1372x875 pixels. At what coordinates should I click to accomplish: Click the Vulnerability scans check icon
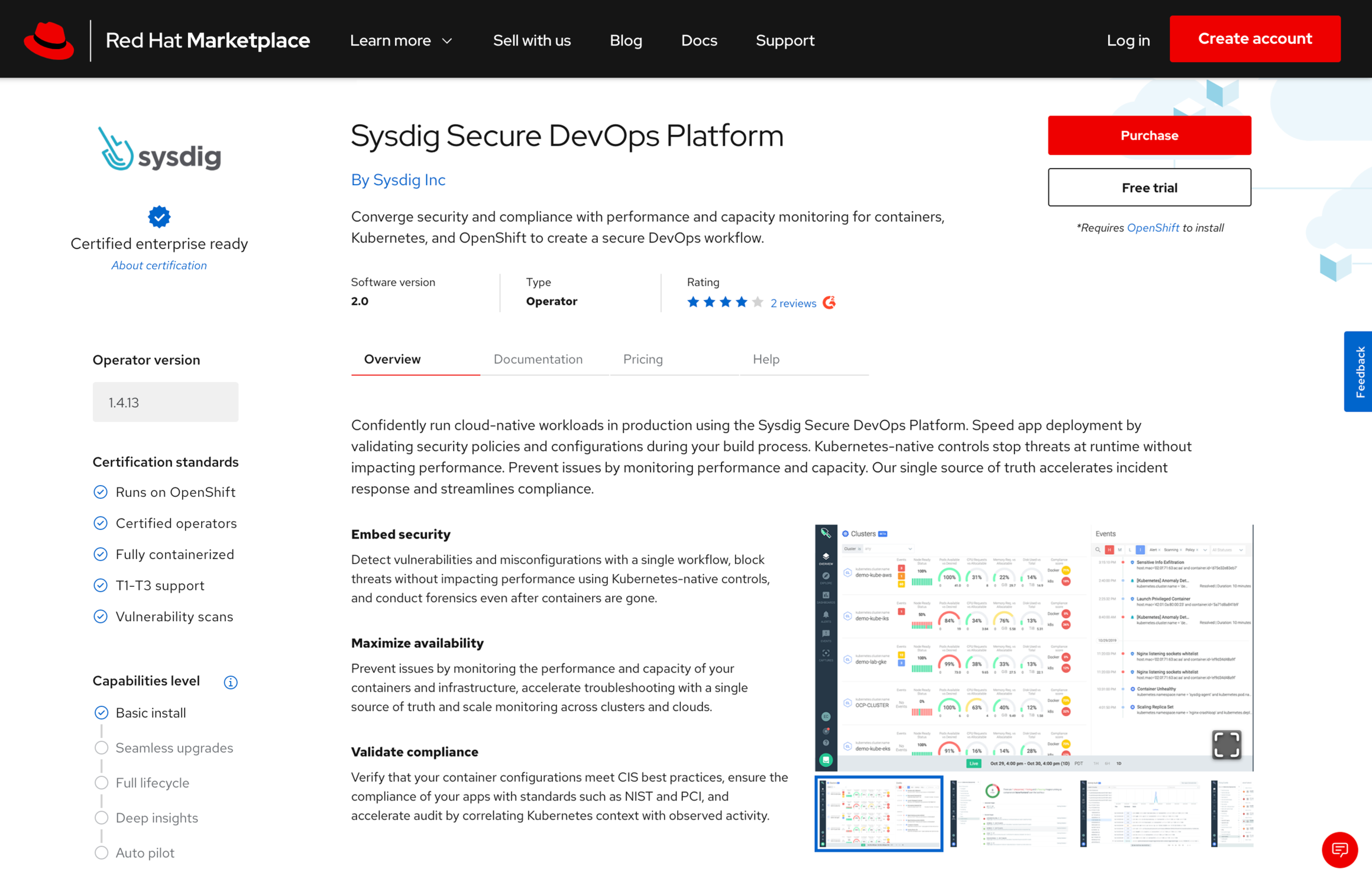[x=101, y=616]
